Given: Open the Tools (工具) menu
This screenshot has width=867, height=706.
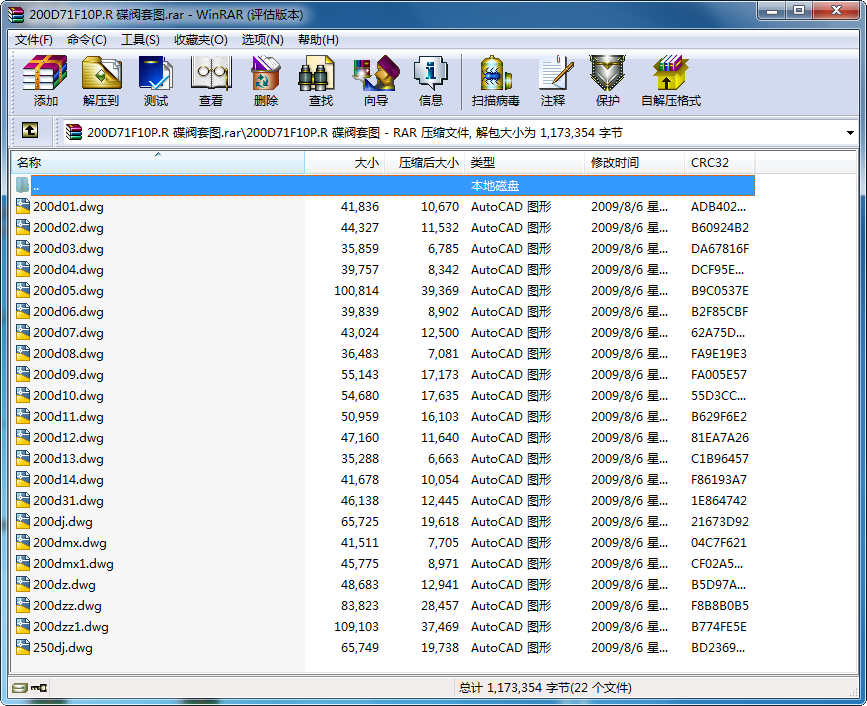Looking at the screenshot, I should tap(140, 40).
